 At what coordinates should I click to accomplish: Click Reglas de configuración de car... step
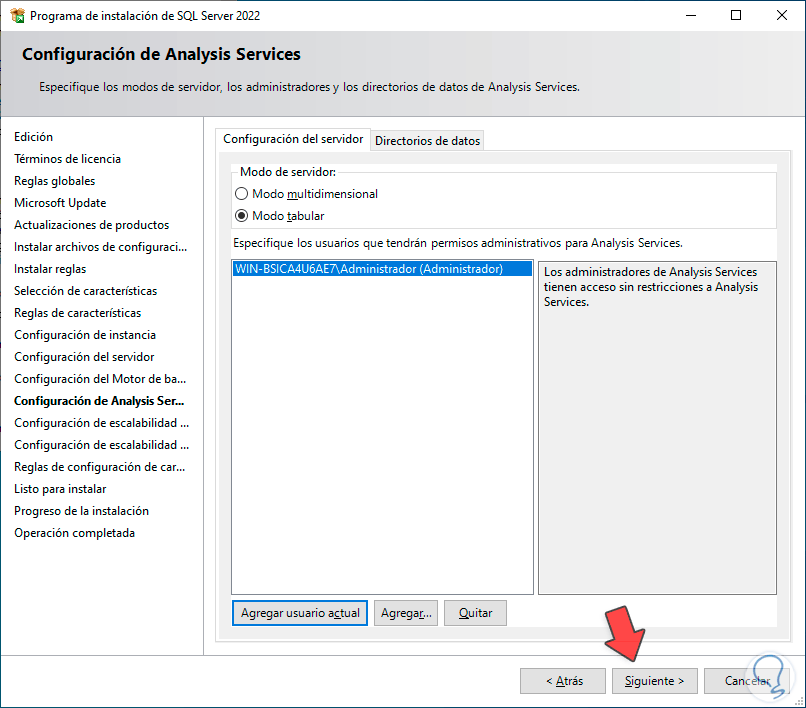tap(100, 467)
